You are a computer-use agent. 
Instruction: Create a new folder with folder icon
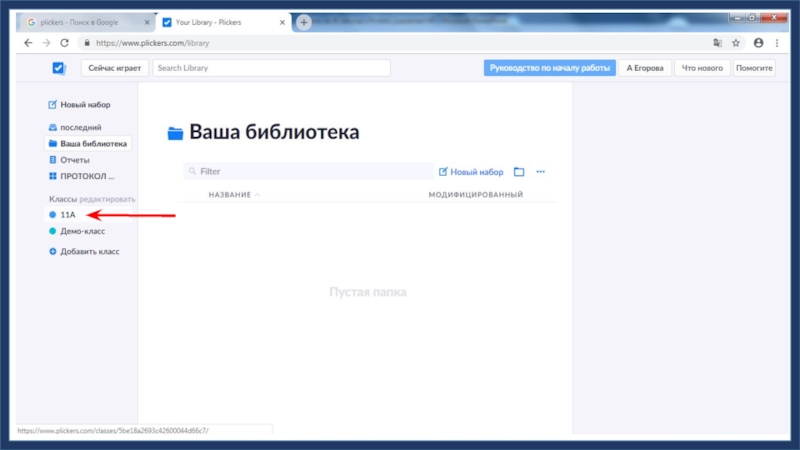click(519, 172)
